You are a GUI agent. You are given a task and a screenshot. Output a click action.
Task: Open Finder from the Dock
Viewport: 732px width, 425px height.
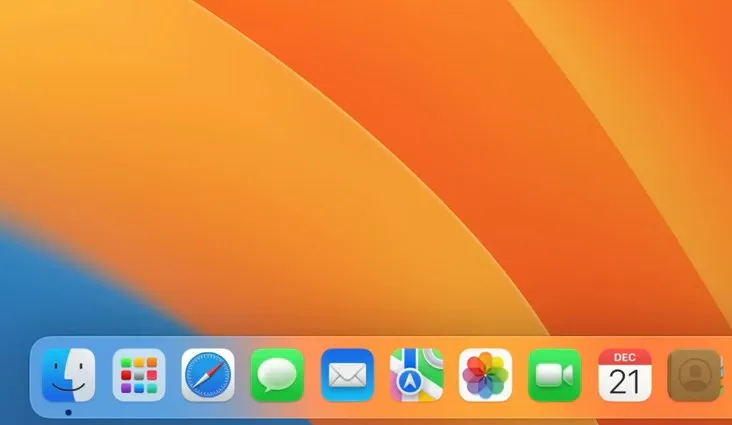[x=69, y=375]
